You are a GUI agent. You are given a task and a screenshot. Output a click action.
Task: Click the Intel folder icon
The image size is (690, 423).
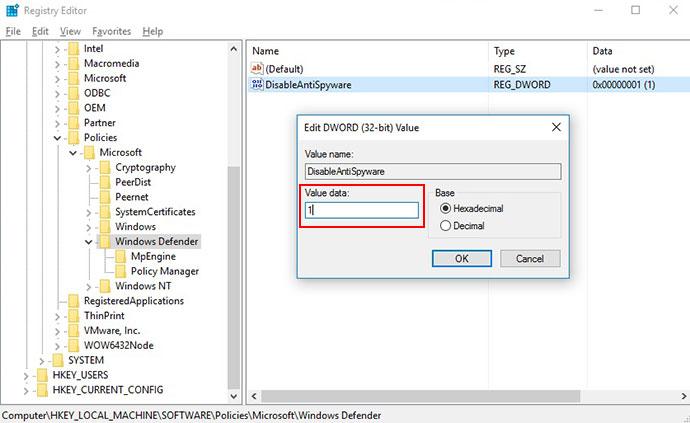[74, 48]
